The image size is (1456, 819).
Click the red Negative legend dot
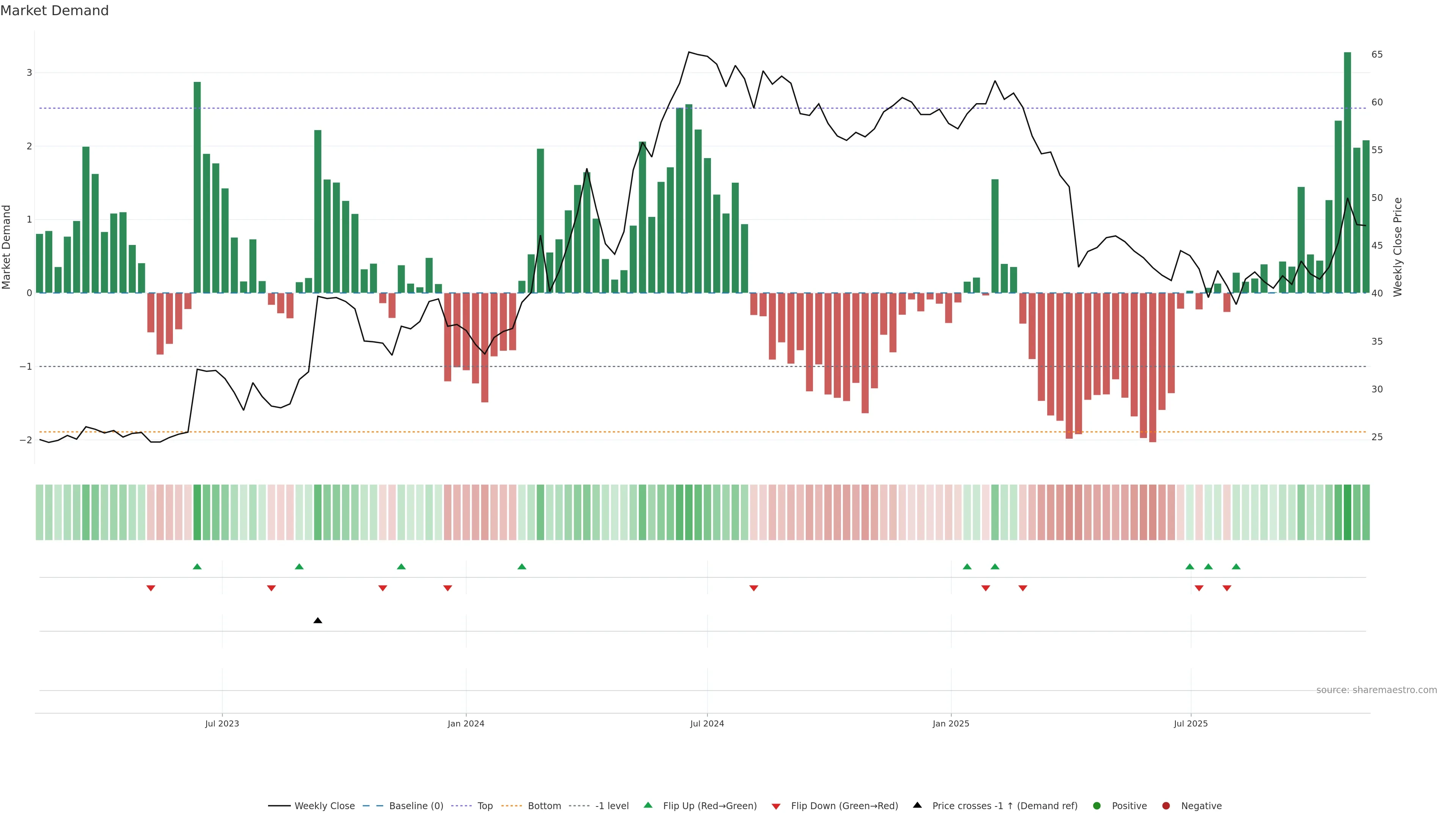1166,806
